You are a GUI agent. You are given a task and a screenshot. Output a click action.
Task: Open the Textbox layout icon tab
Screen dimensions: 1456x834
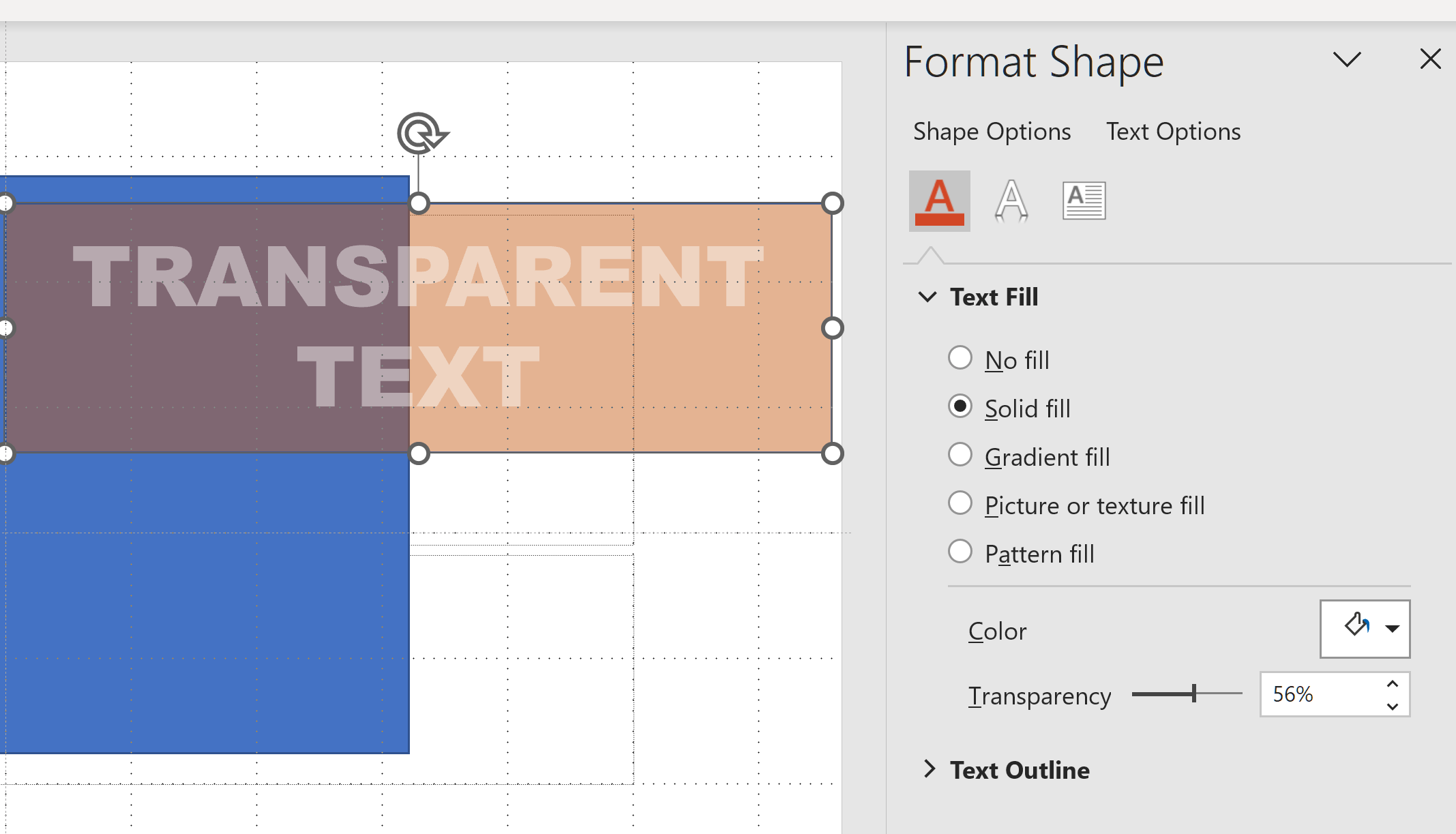point(1084,201)
